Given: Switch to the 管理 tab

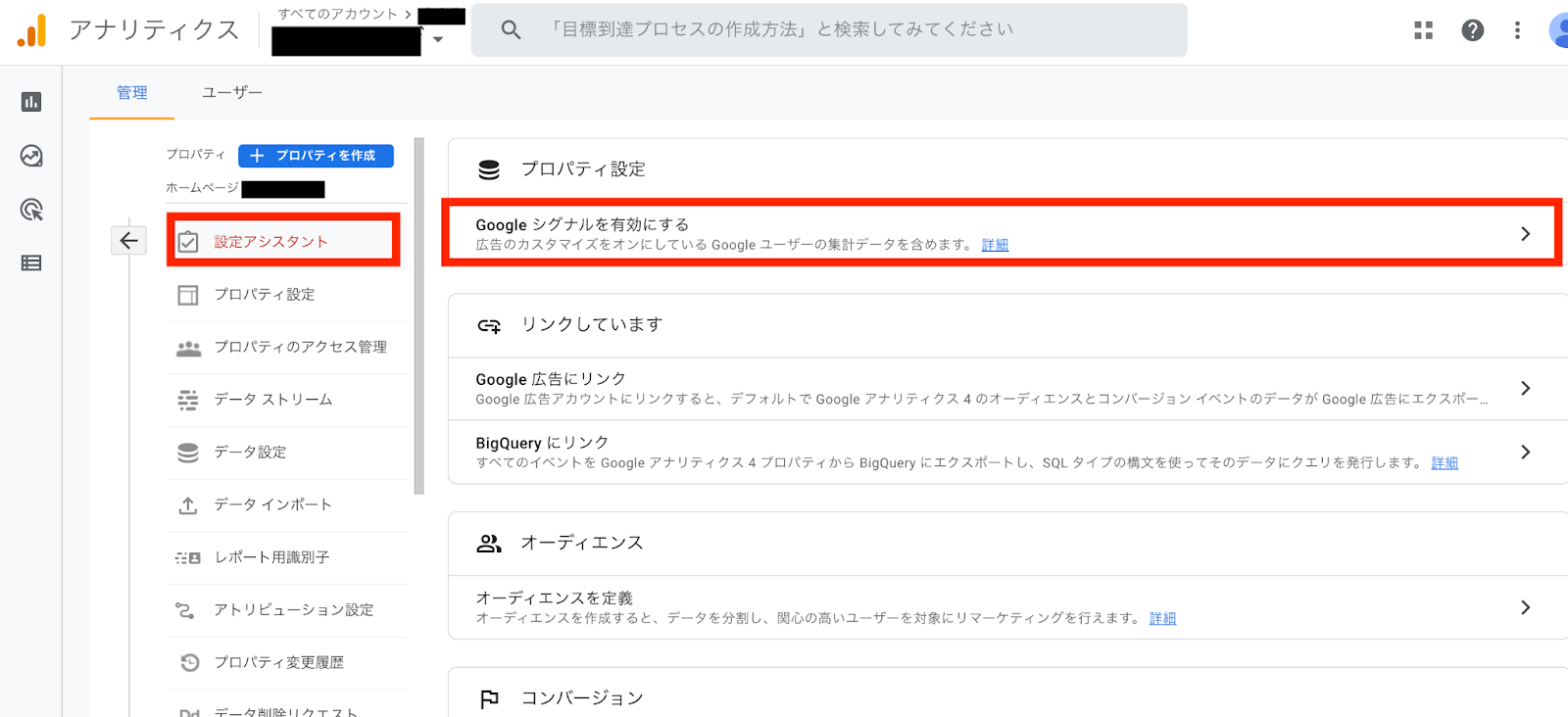Looking at the screenshot, I should [132, 93].
